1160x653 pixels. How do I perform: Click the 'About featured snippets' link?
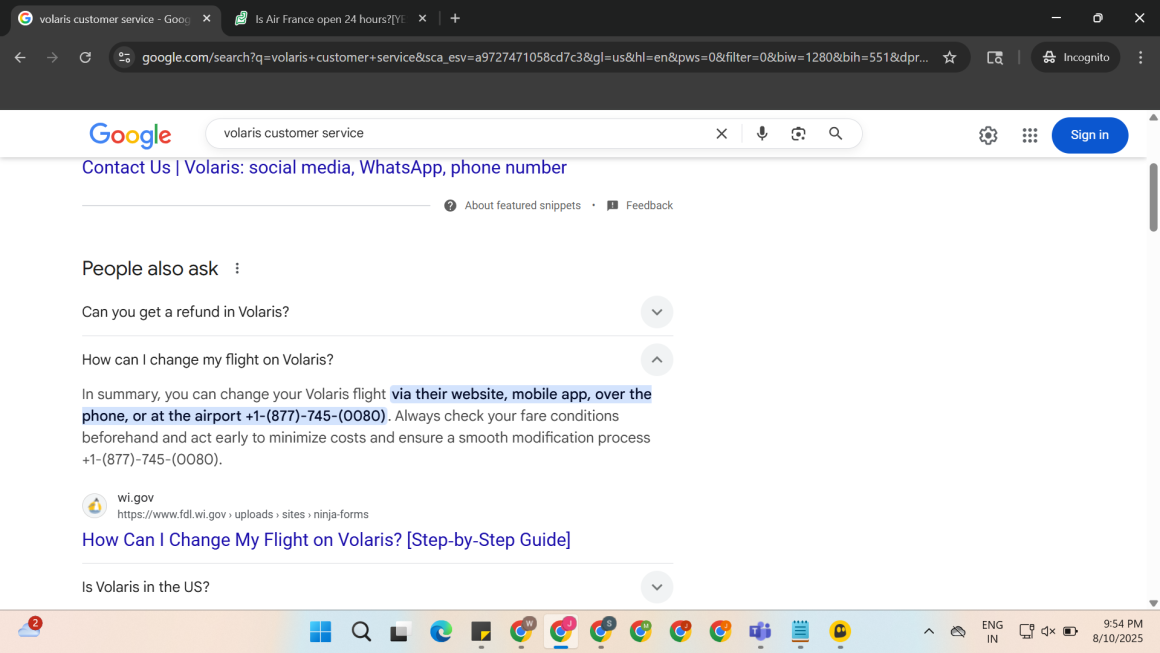pyautogui.click(x=522, y=206)
